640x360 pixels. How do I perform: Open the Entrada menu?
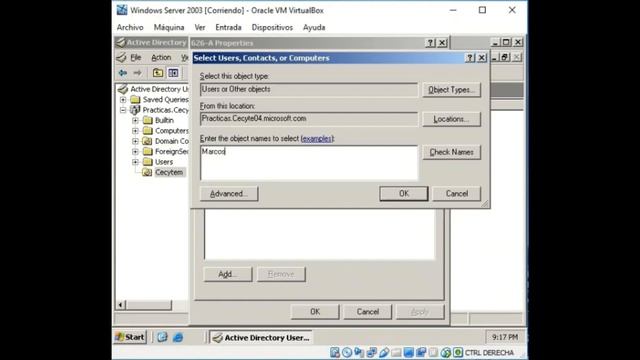pyautogui.click(x=228, y=27)
